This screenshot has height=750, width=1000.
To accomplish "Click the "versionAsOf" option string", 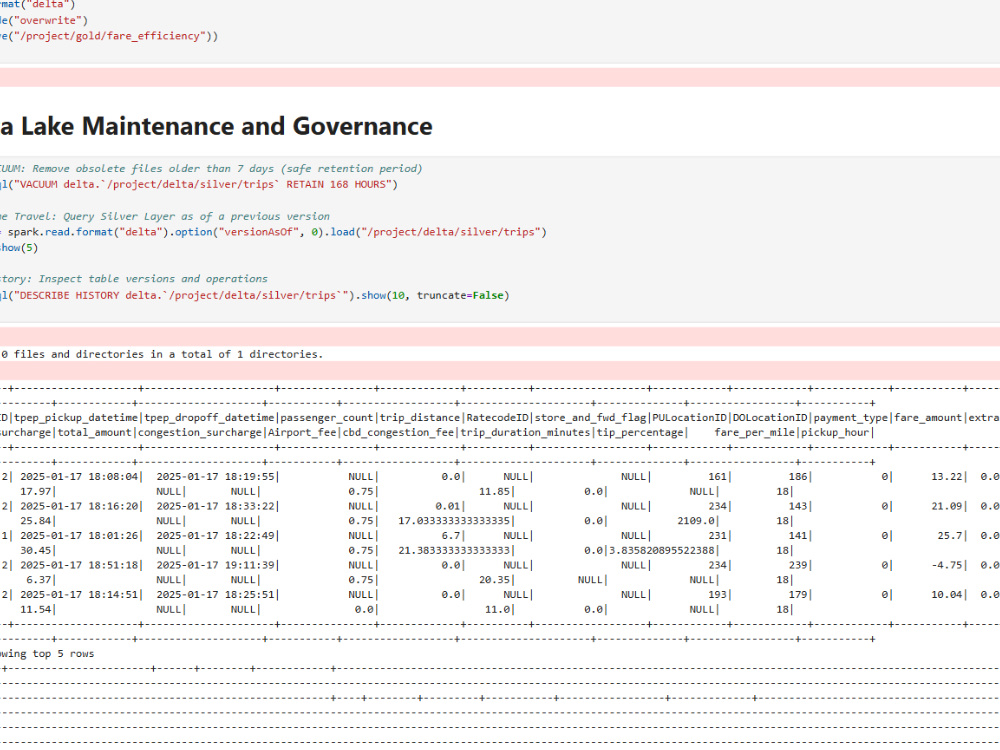I will click(x=261, y=232).
